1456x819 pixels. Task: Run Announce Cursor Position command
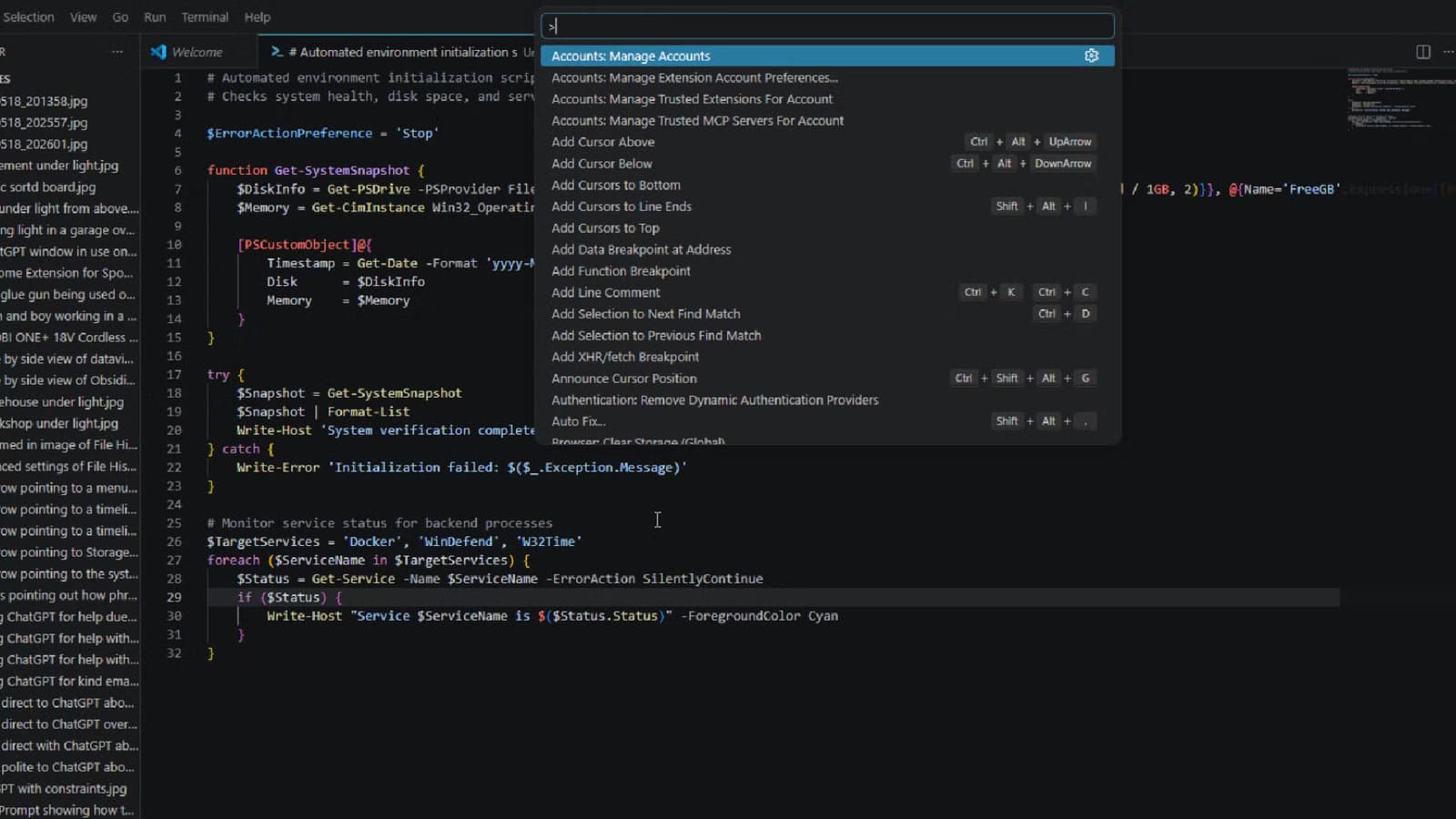[x=827, y=379]
